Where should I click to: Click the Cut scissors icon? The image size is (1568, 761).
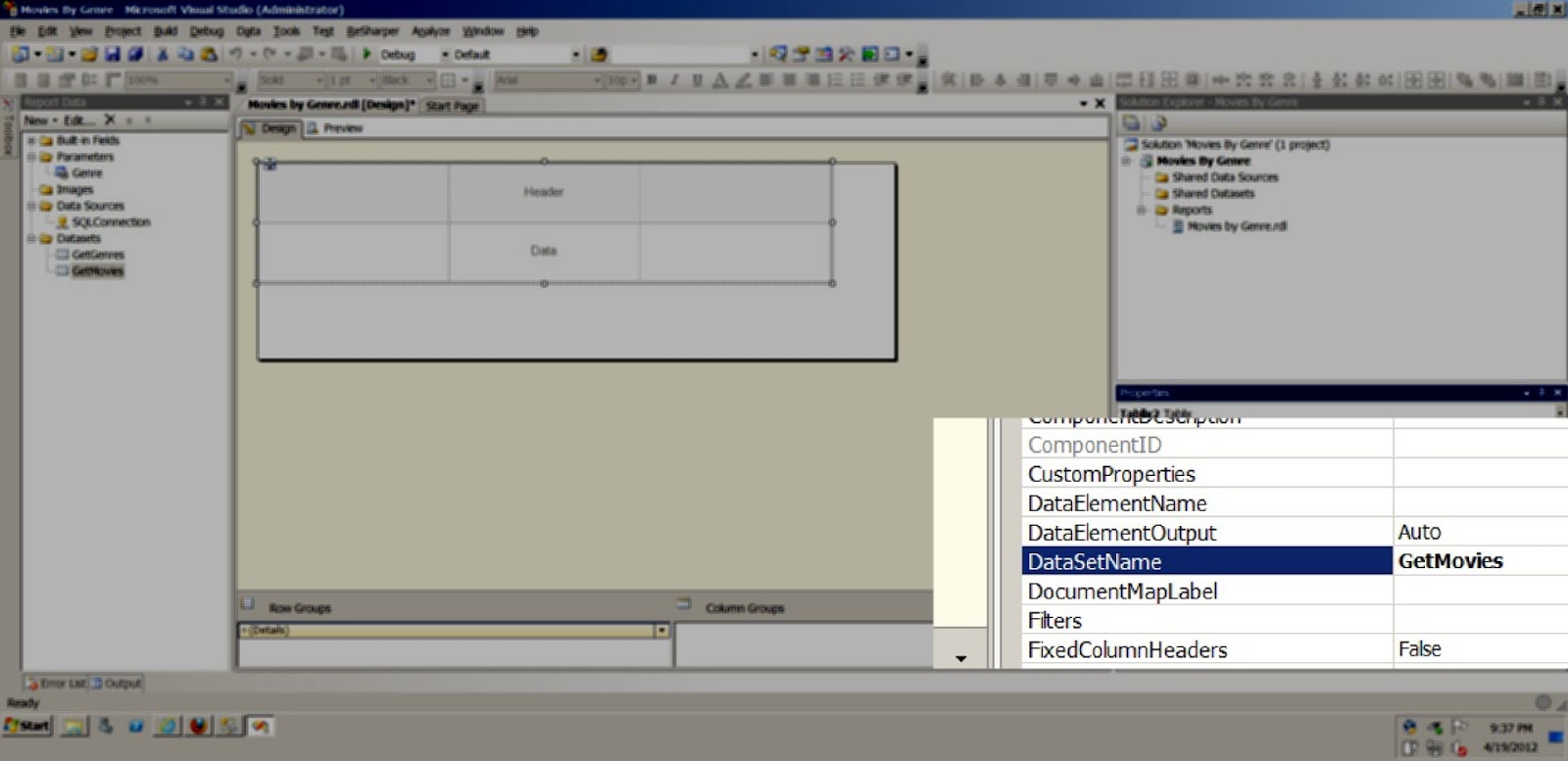[x=163, y=55]
